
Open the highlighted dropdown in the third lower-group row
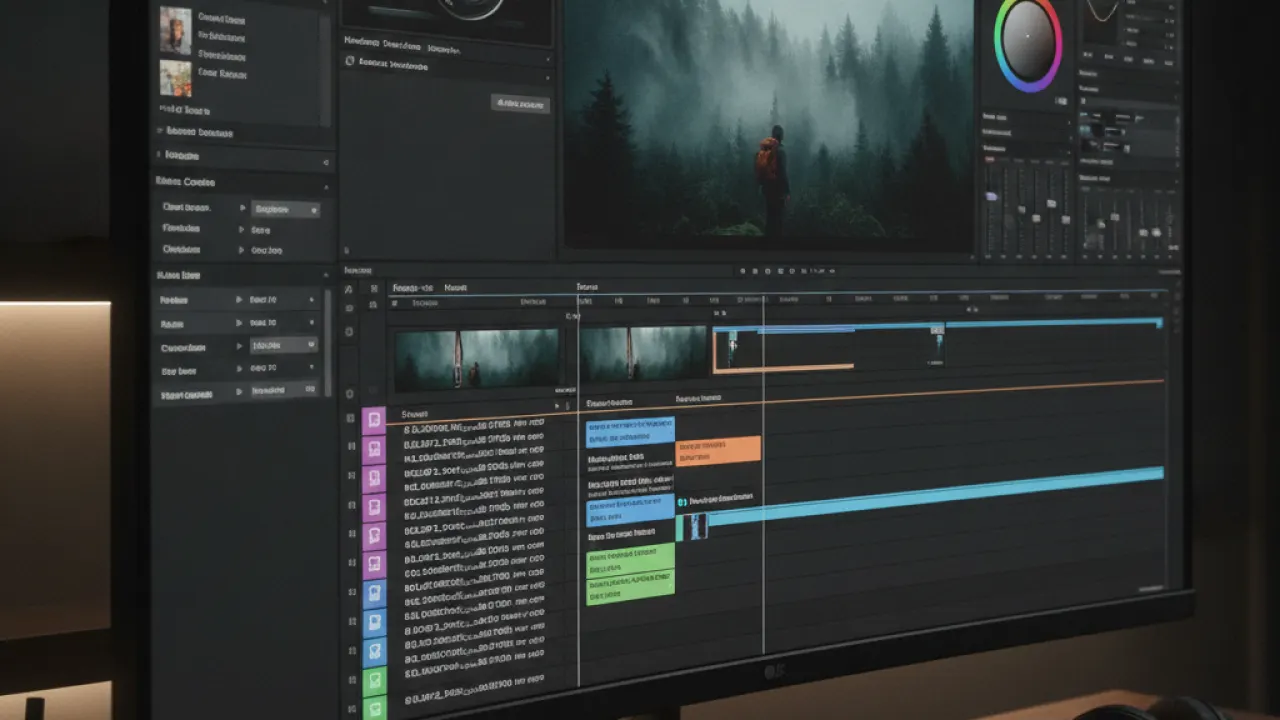284,345
